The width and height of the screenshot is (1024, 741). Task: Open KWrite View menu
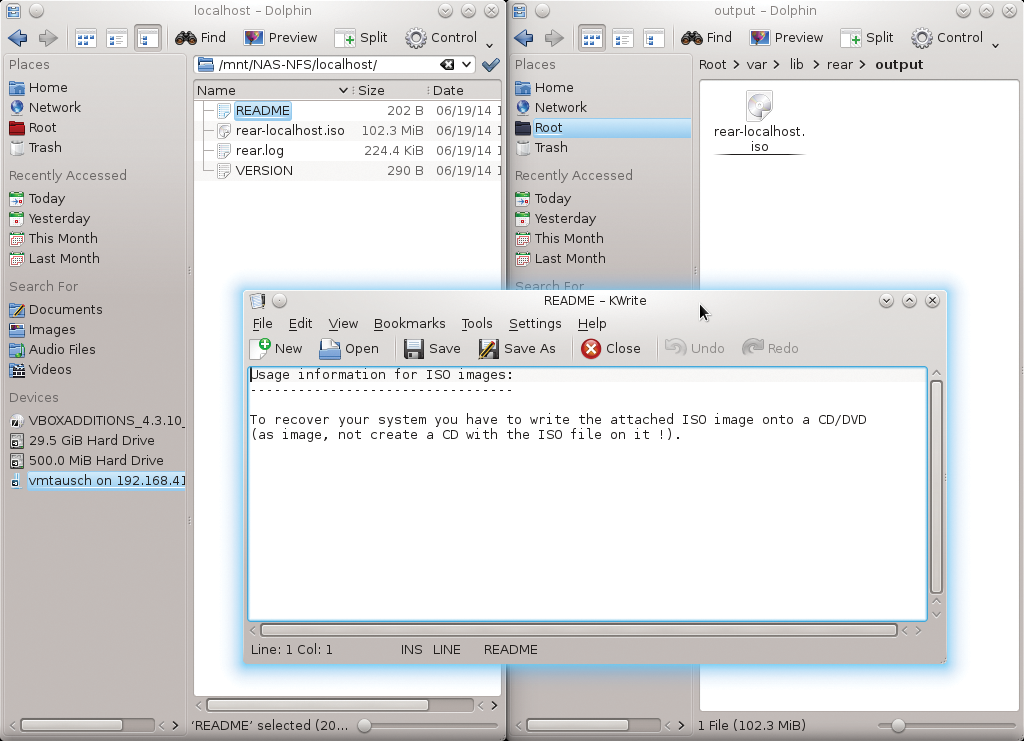pyautogui.click(x=343, y=324)
